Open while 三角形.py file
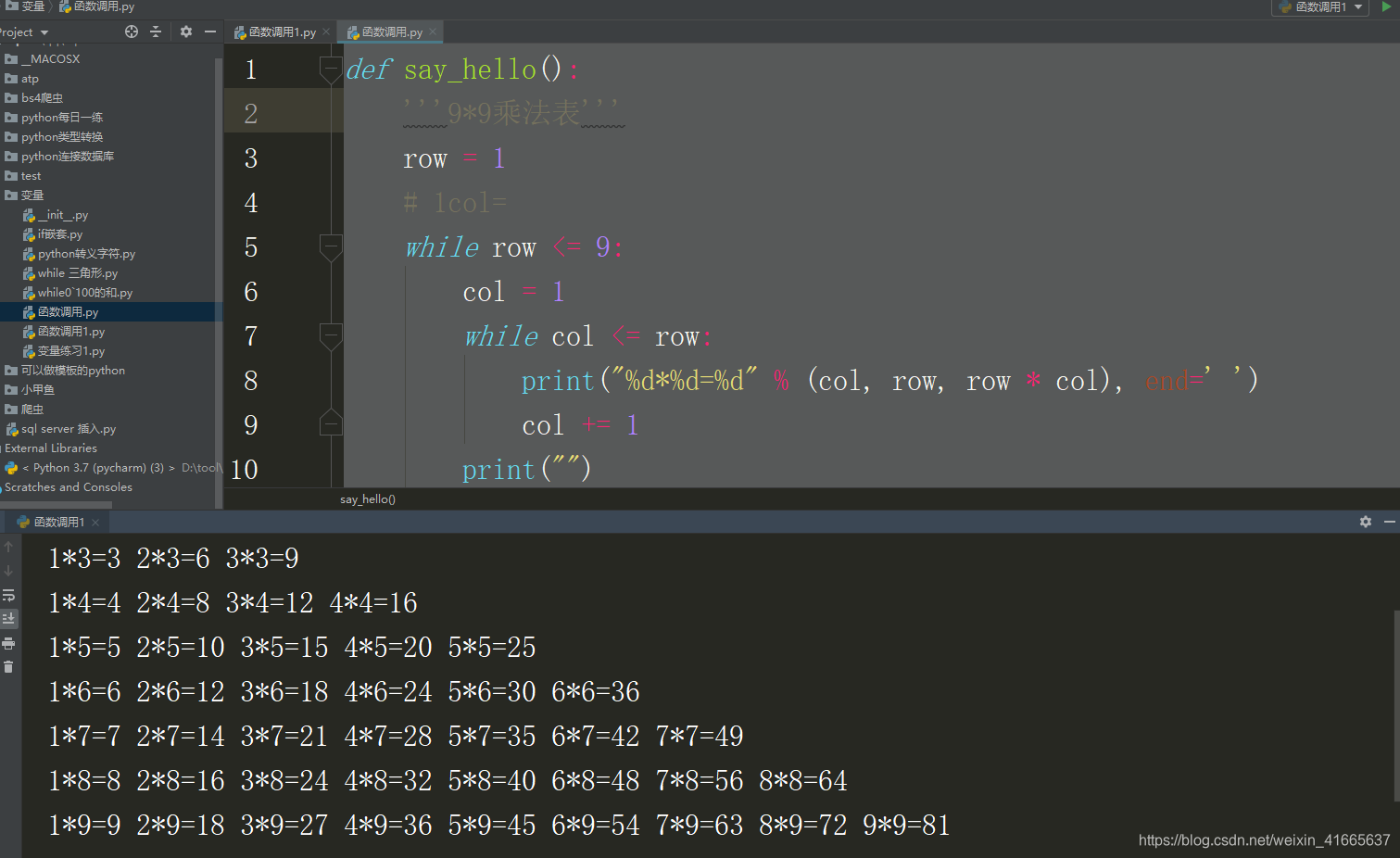Screen dimensions: 1400x858 pyautogui.click(x=71, y=273)
